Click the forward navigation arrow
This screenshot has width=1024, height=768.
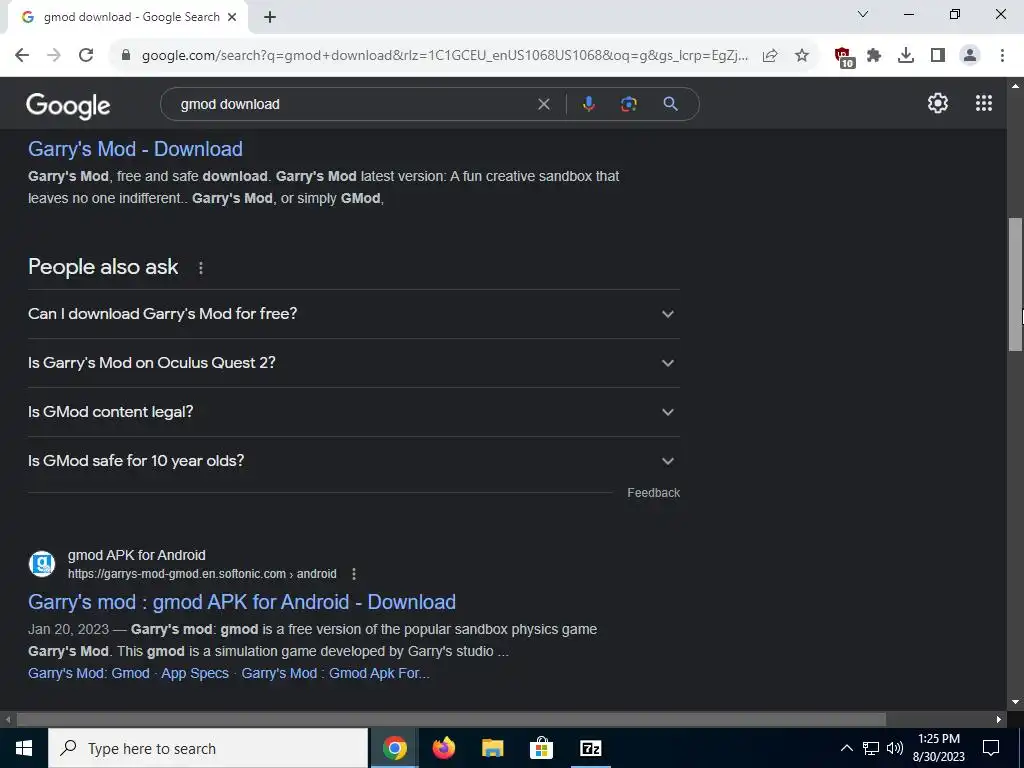point(54,56)
